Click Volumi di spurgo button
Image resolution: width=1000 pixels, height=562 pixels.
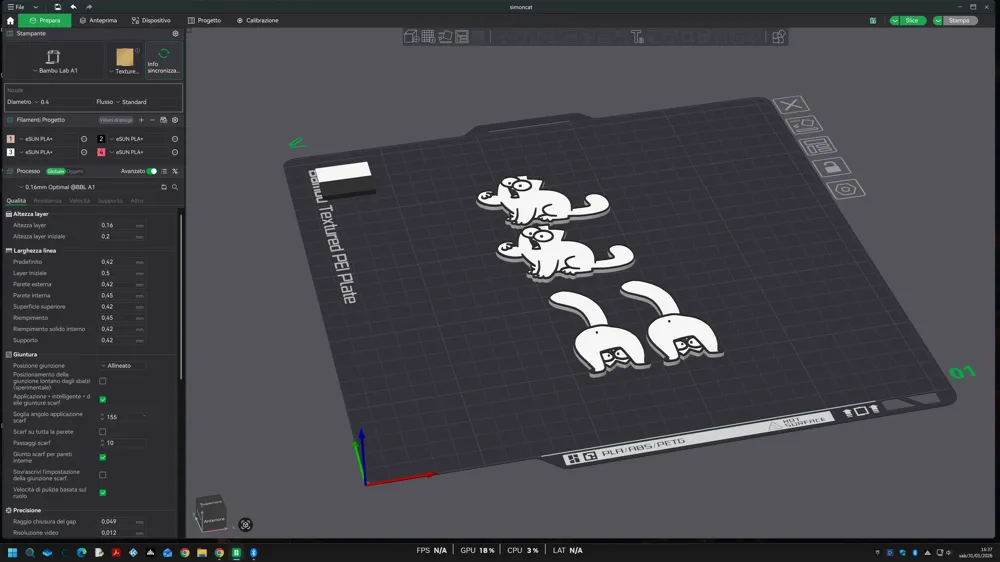[116, 120]
